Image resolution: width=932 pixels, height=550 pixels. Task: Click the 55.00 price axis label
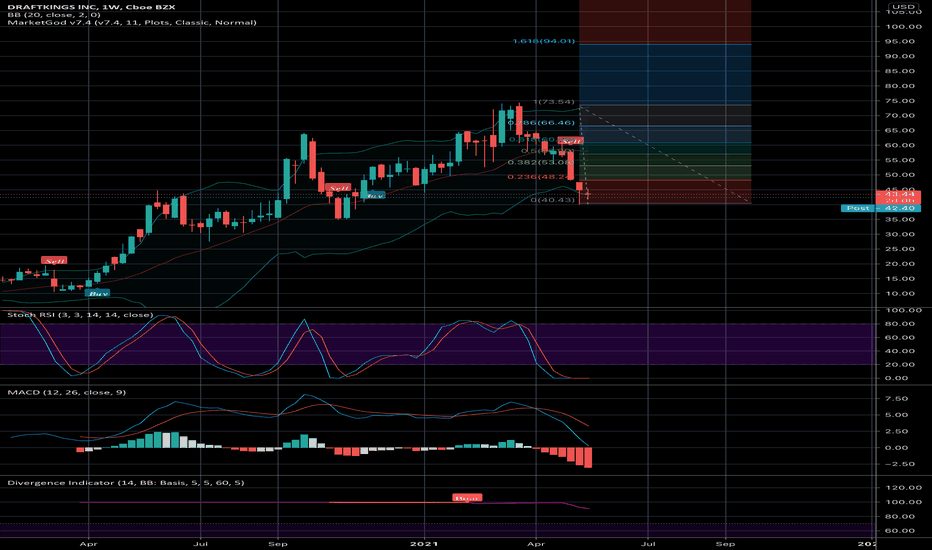[900, 160]
